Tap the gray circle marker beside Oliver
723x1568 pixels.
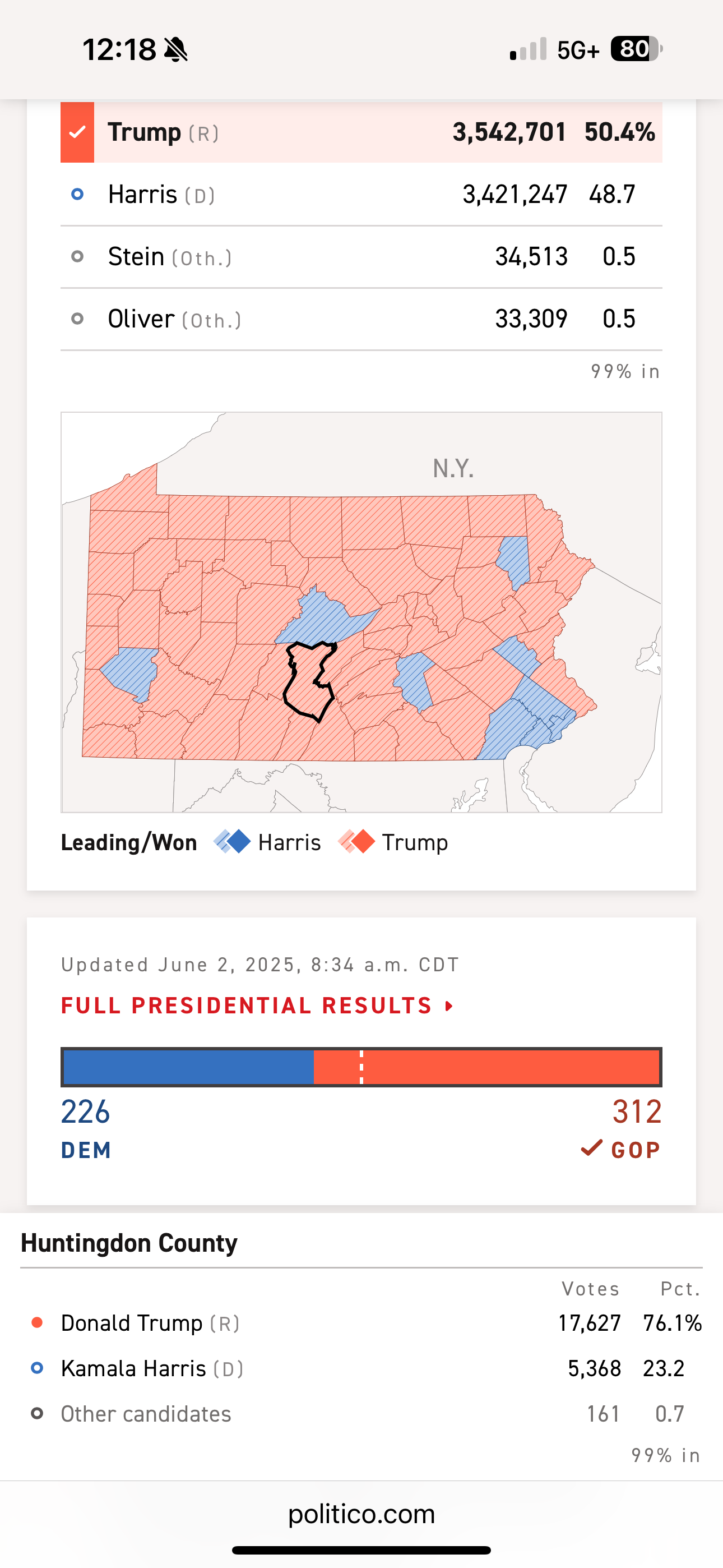click(77, 319)
